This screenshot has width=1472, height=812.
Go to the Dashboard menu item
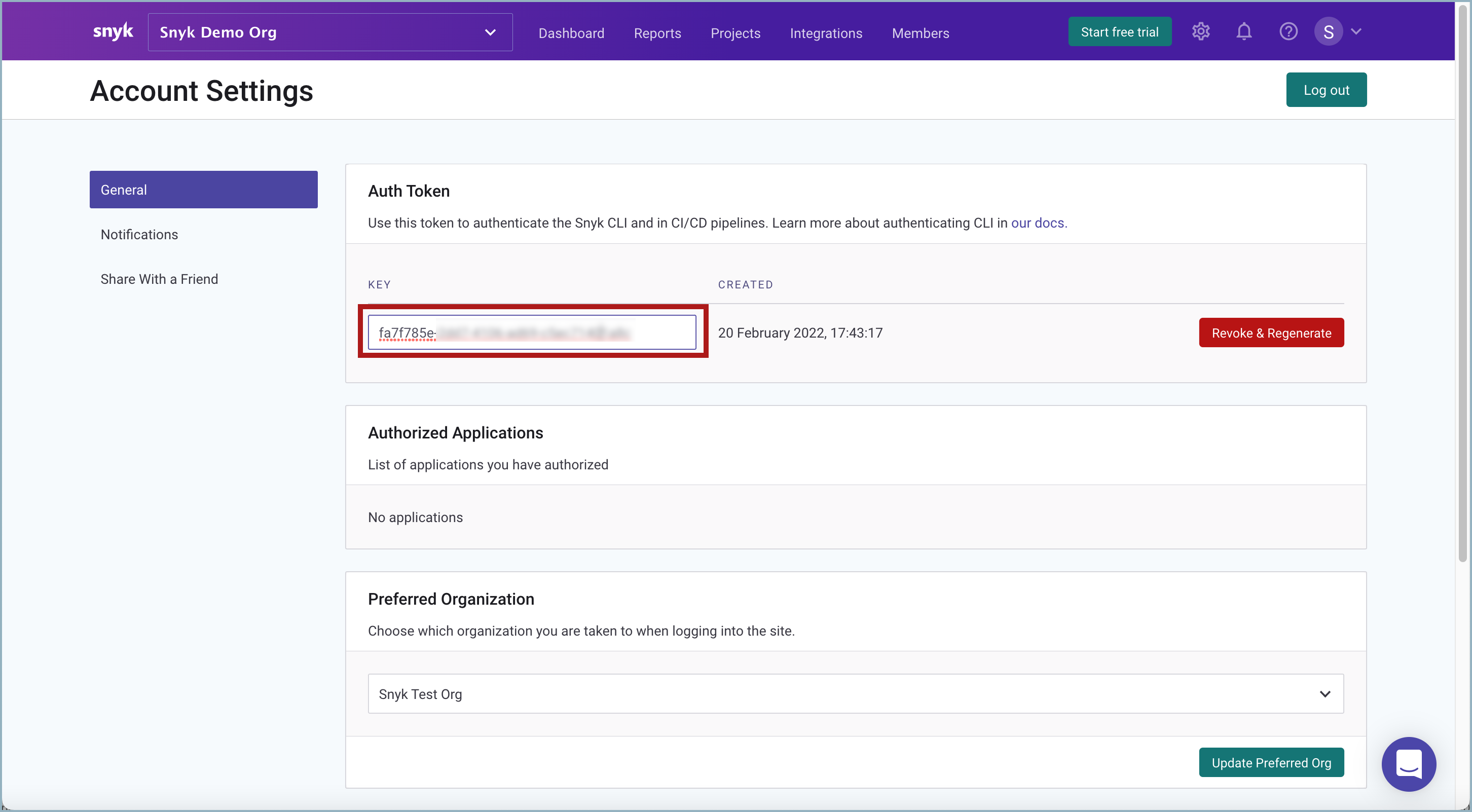[571, 33]
